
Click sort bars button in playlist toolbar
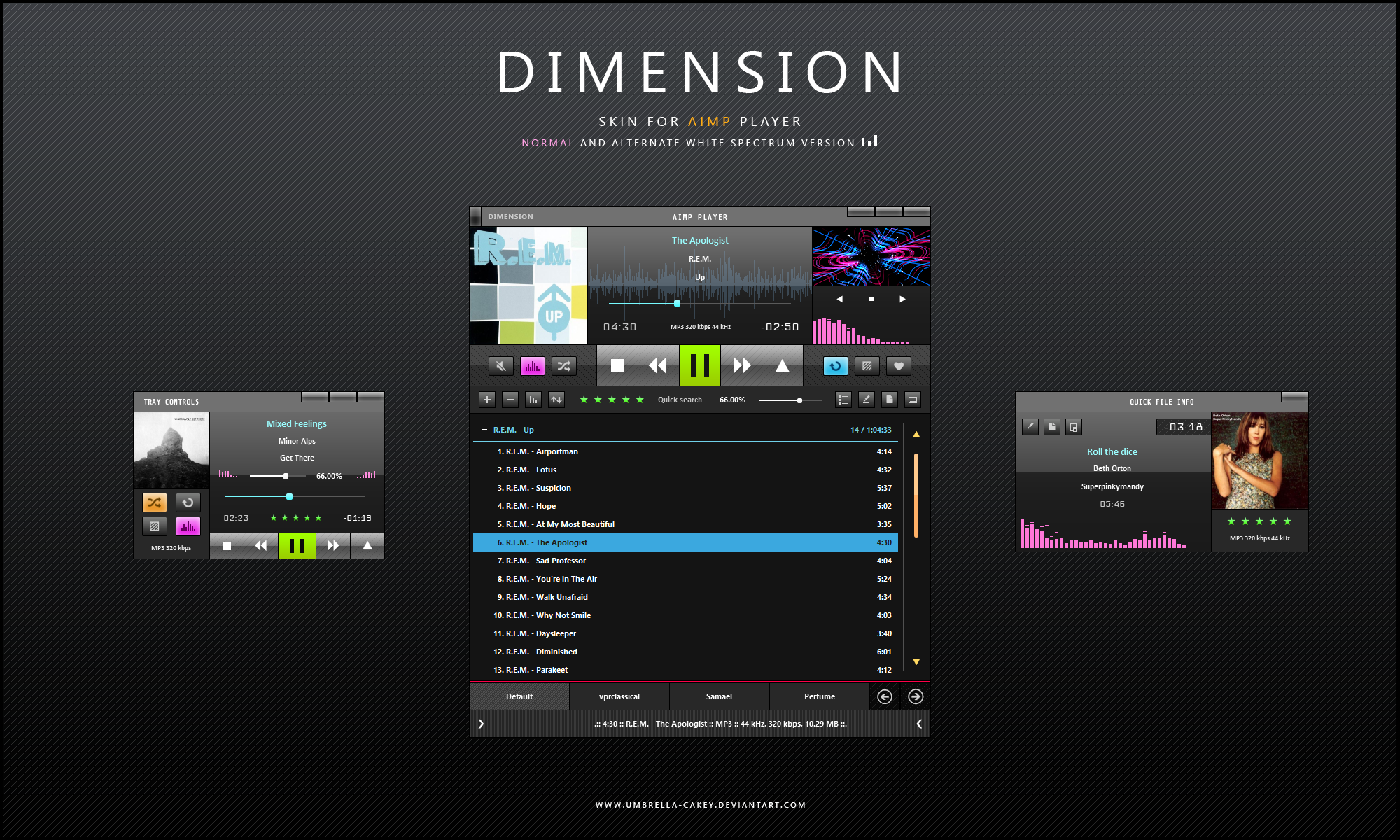coord(533,400)
